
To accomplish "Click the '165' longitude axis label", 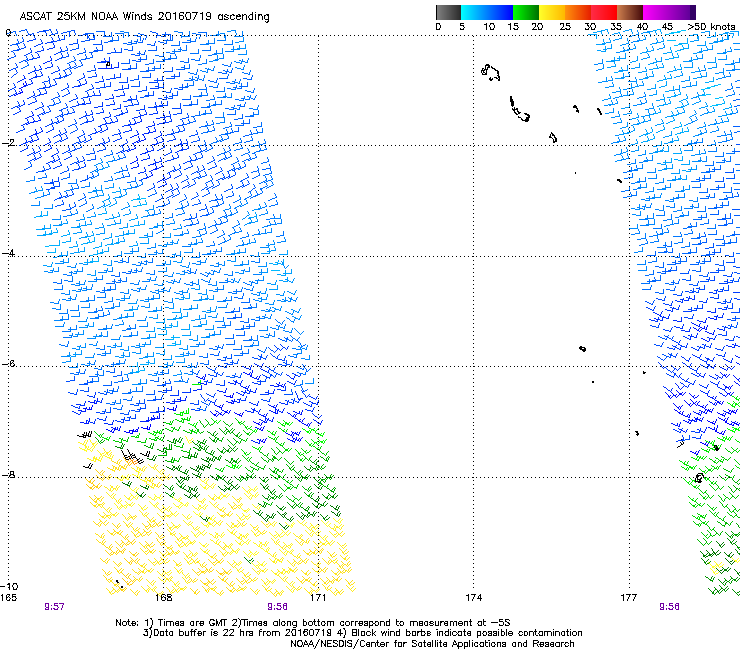I will coord(8,598).
